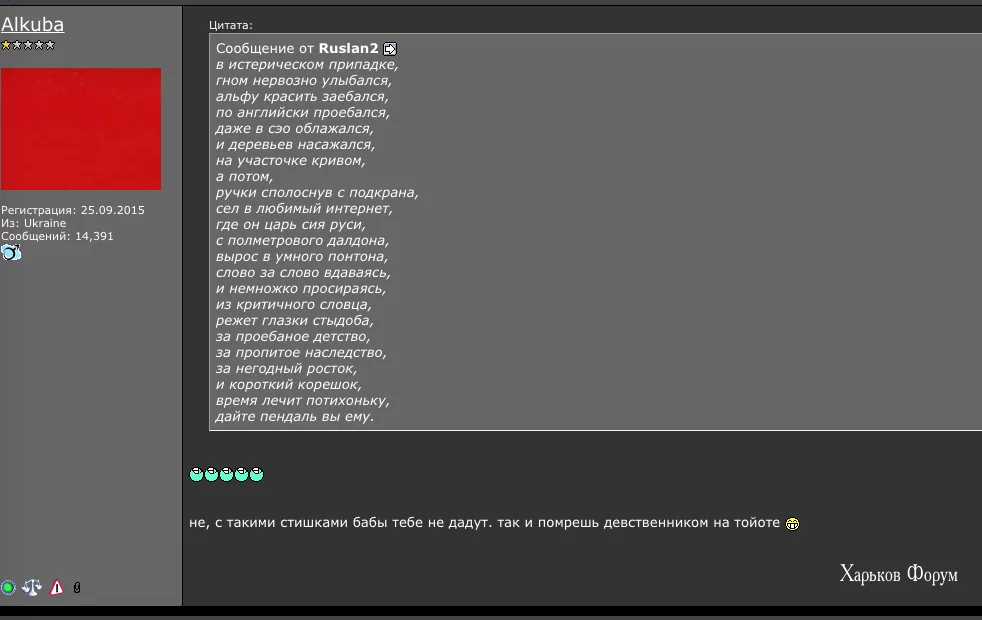Click the green online status indicator
Viewport: 982px width, 620px height.
(x=8, y=587)
